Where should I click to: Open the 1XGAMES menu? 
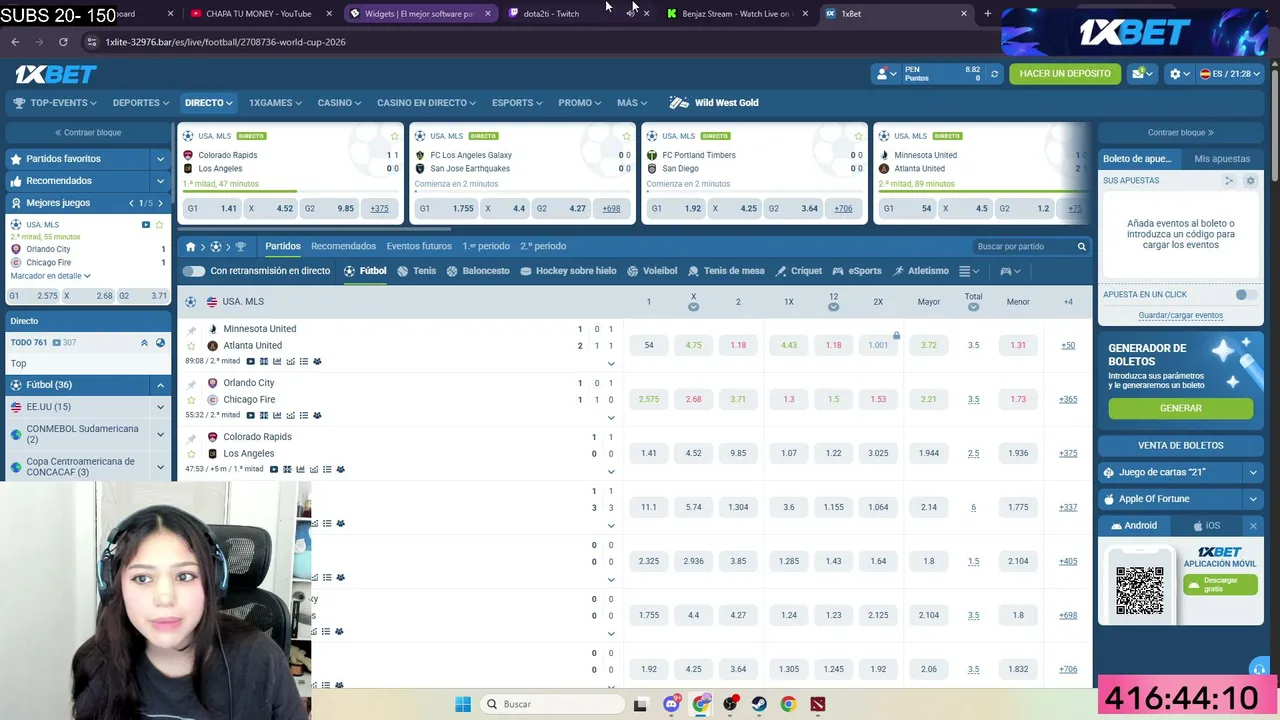pos(275,103)
